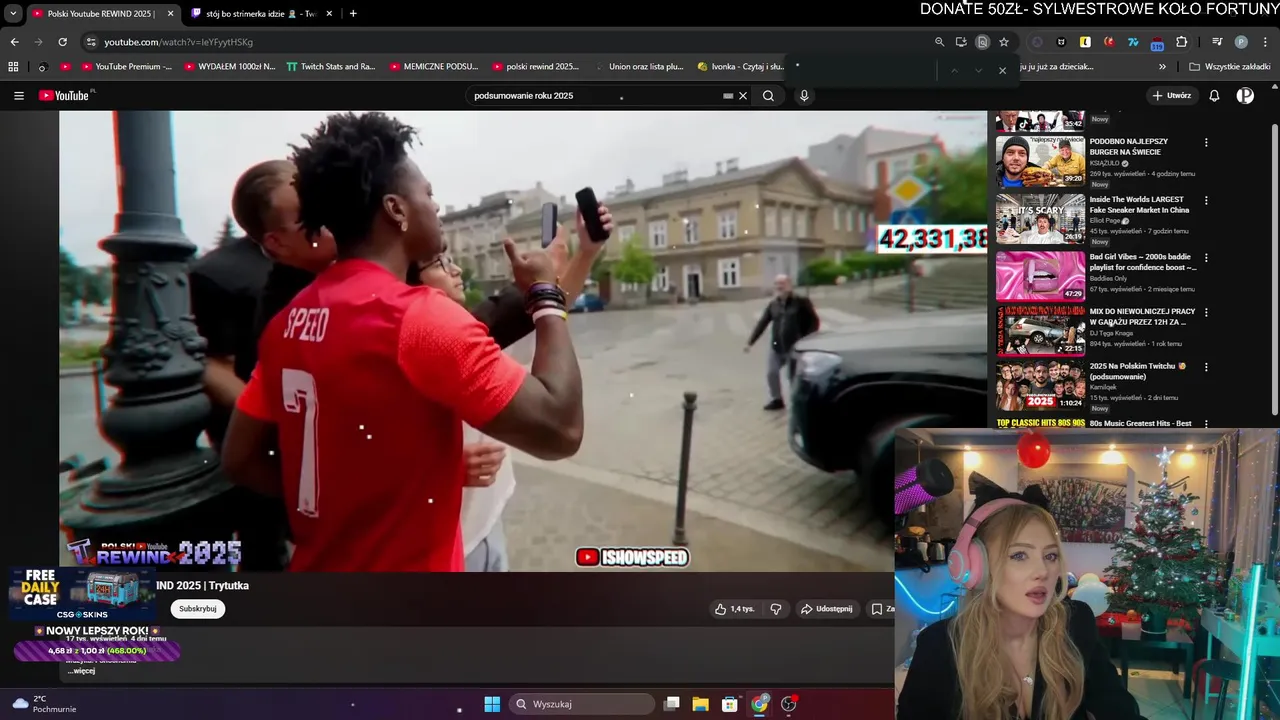Open the Task View taskbar icon

(x=672, y=704)
